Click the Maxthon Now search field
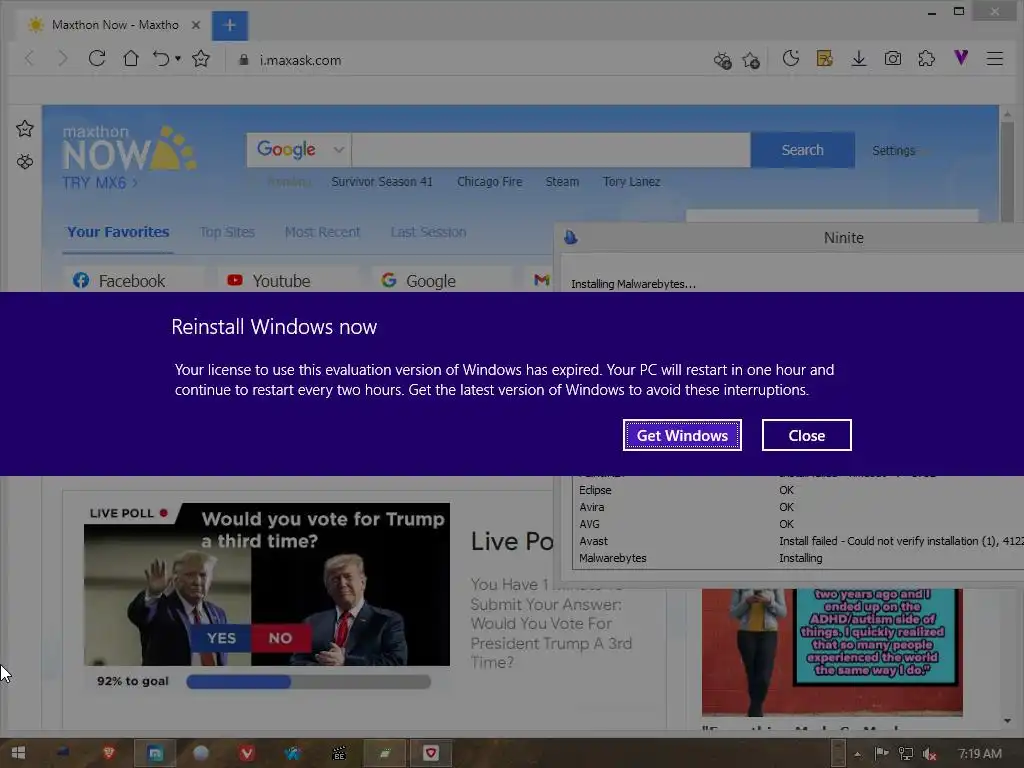This screenshot has height=768, width=1024. [x=551, y=150]
